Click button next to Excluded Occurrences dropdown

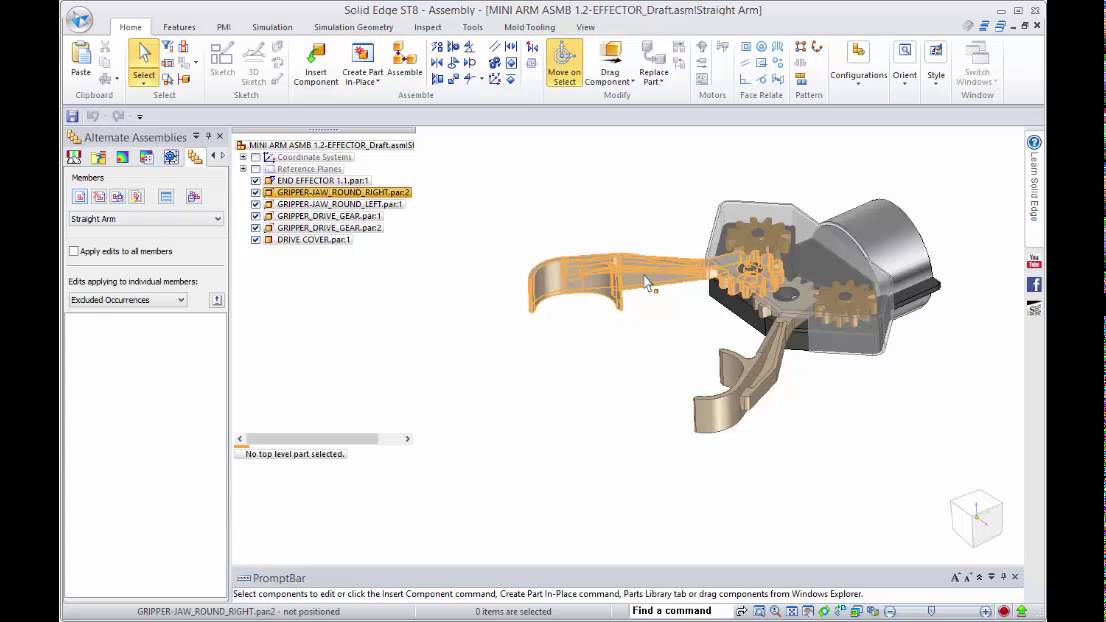[217, 300]
